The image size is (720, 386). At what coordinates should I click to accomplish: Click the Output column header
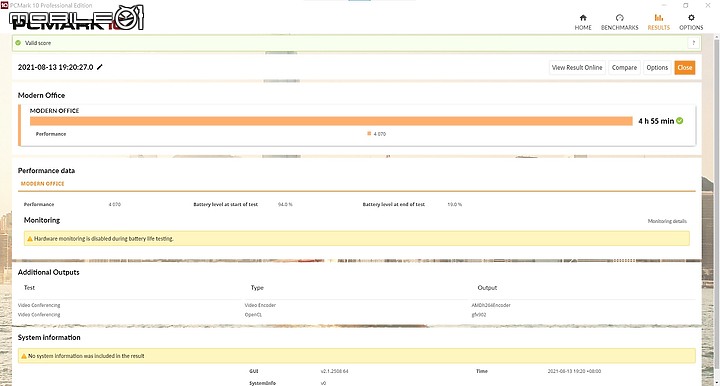pos(487,288)
